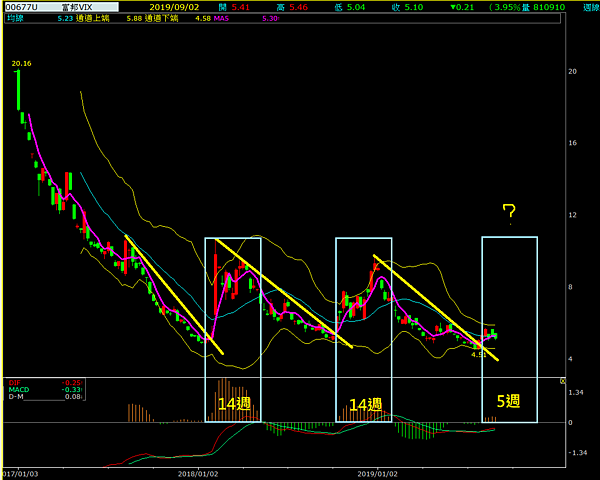Click the MAS legend label
Image resolution: width=600 pixels, height=480 pixels.
(221, 18)
